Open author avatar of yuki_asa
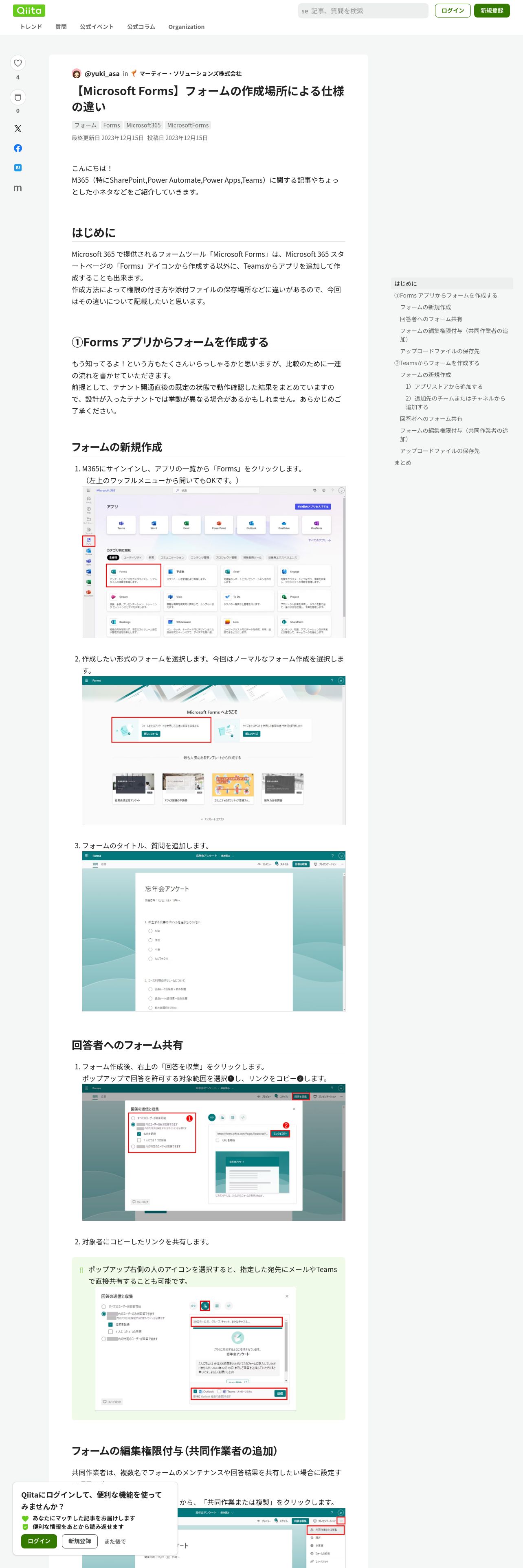 pyautogui.click(x=77, y=74)
